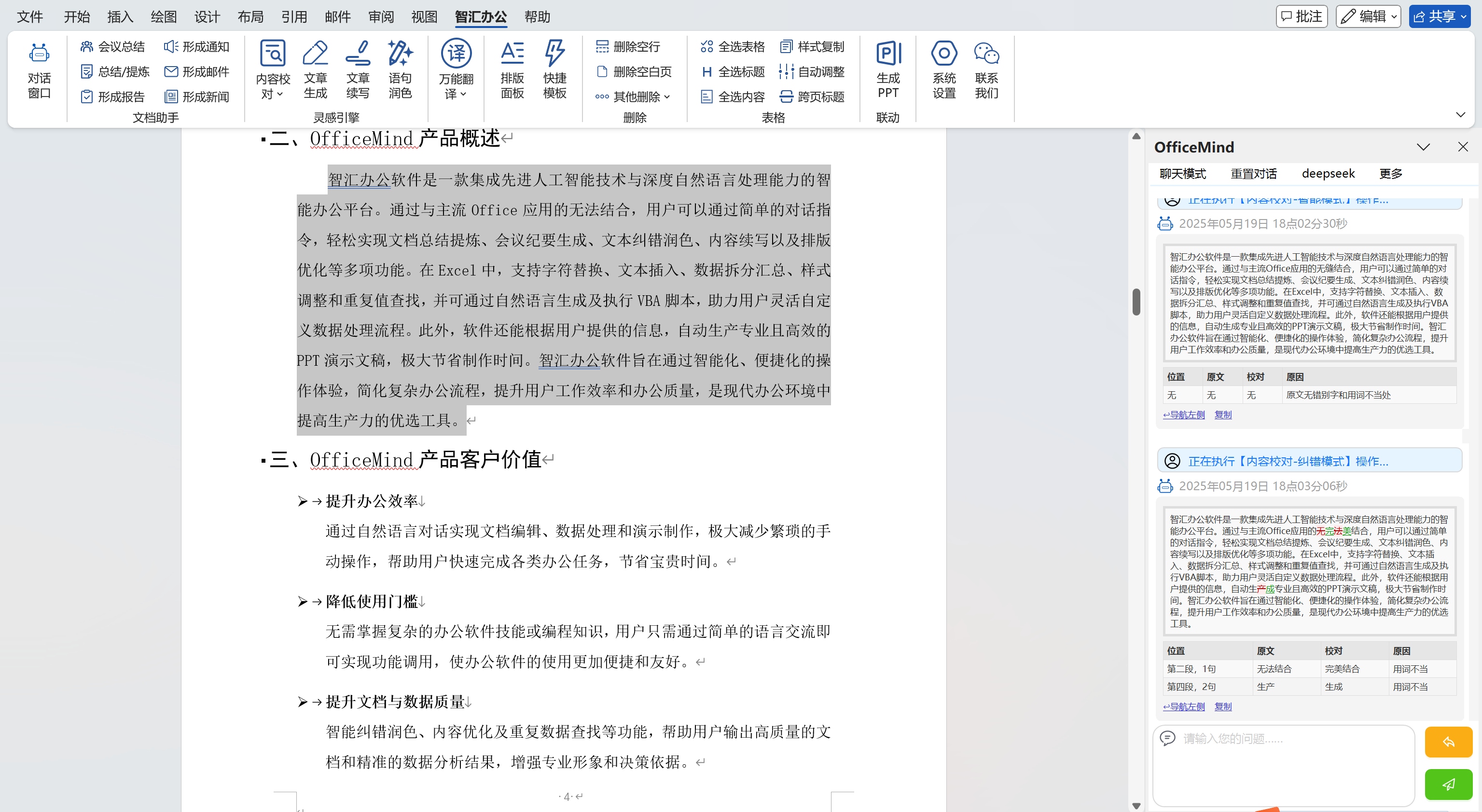Send the message with the green send button

click(x=1448, y=784)
